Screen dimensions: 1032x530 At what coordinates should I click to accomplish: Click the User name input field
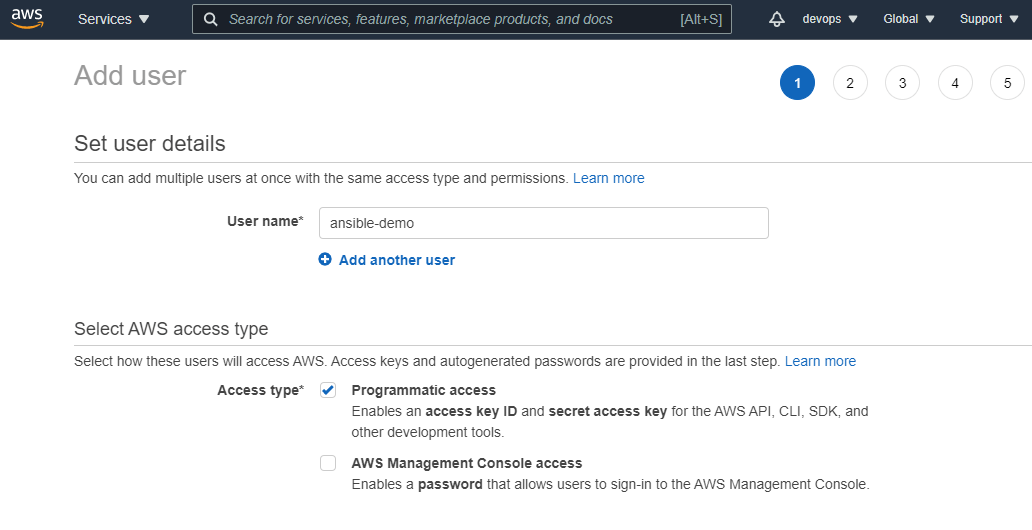(x=543, y=223)
